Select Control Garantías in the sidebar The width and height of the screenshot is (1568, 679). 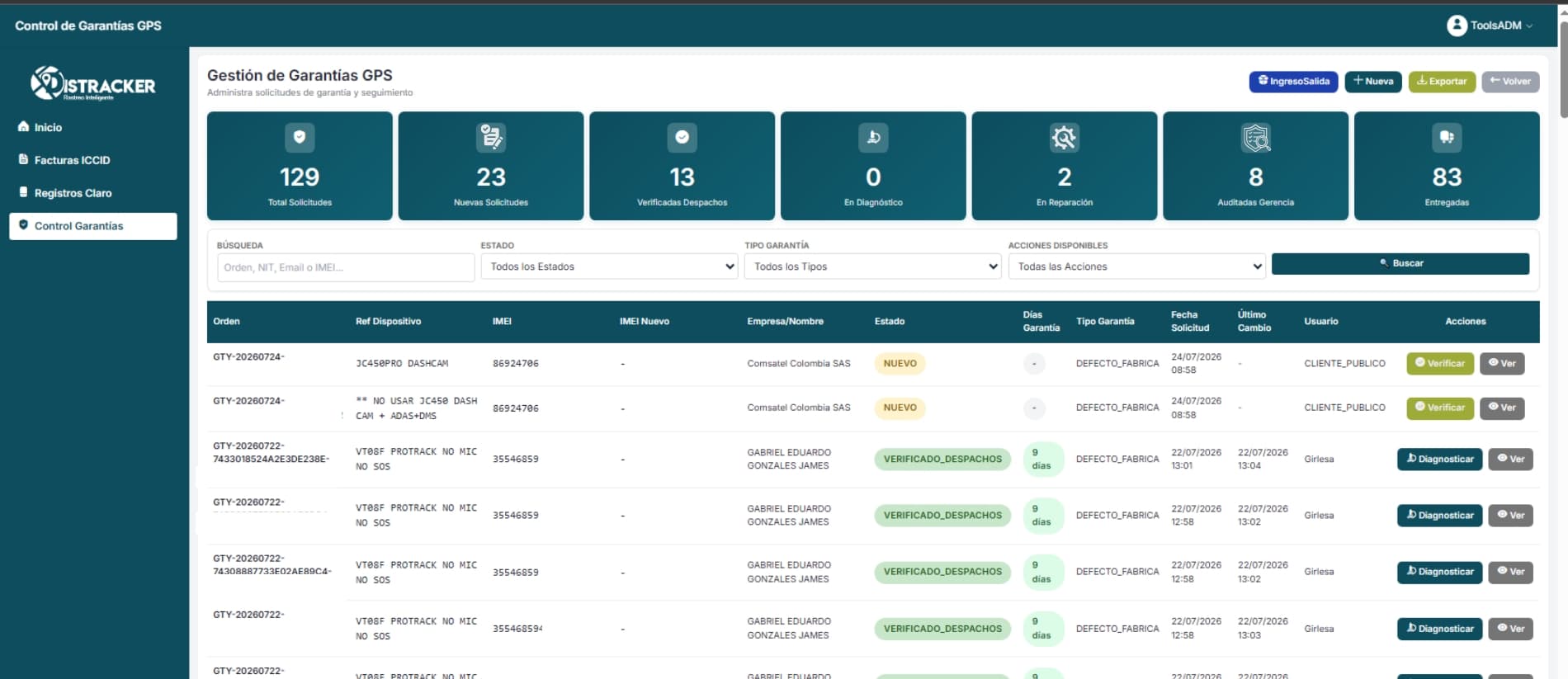tap(93, 226)
